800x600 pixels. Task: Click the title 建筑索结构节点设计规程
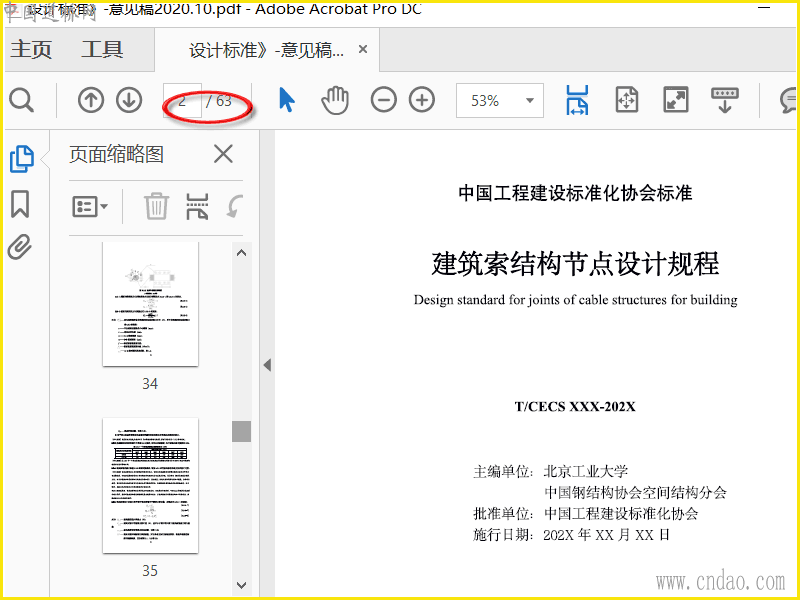pyautogui.click(x=575, y=263)
